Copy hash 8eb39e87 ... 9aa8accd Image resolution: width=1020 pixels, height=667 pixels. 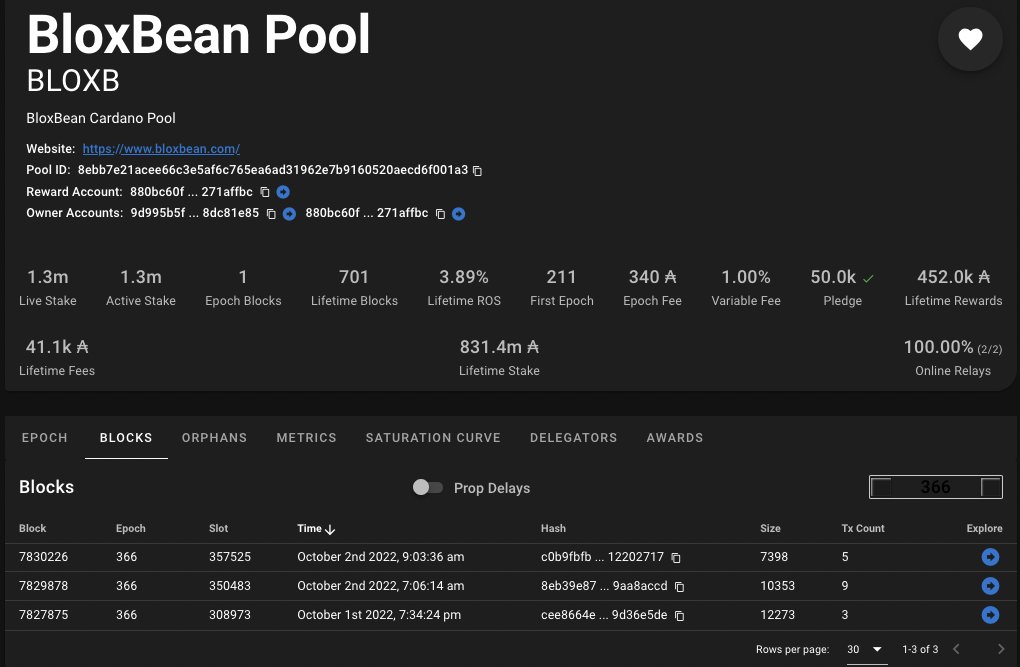[680, 587]
